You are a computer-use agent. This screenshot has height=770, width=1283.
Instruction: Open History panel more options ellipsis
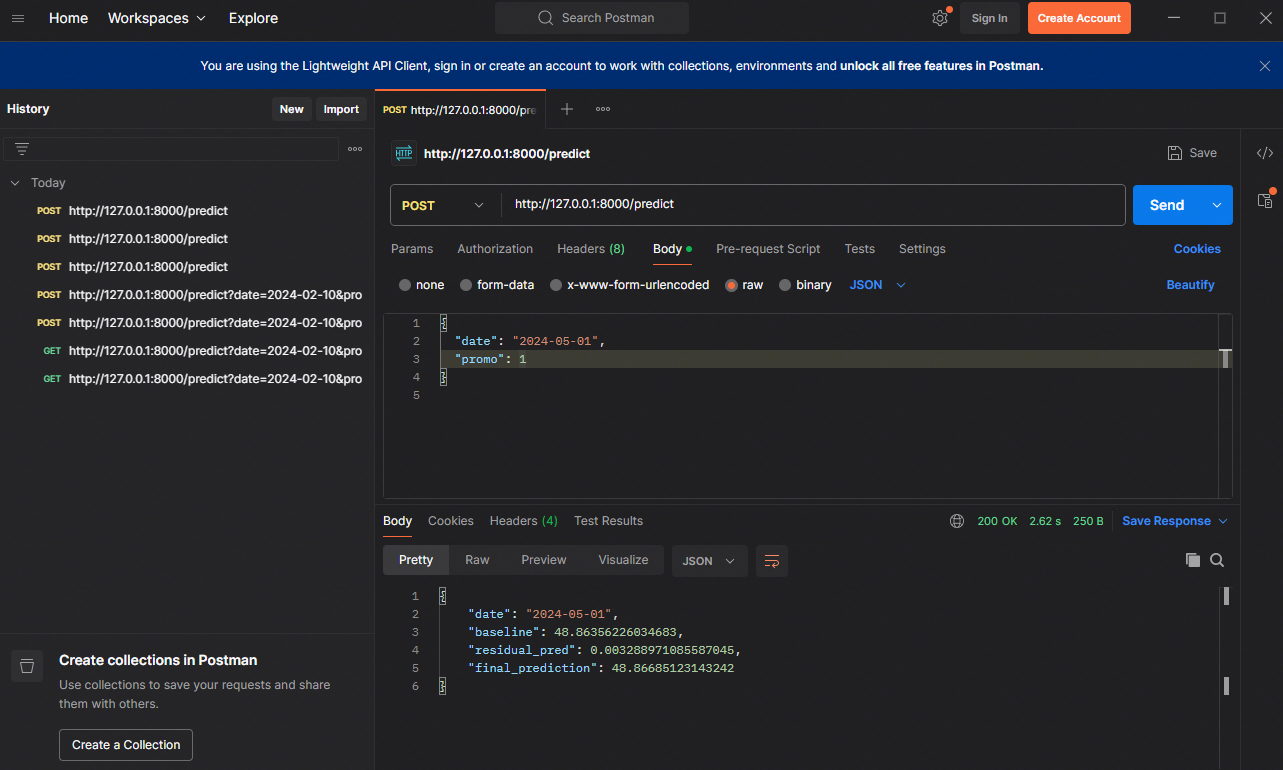(x=355, y=149)
